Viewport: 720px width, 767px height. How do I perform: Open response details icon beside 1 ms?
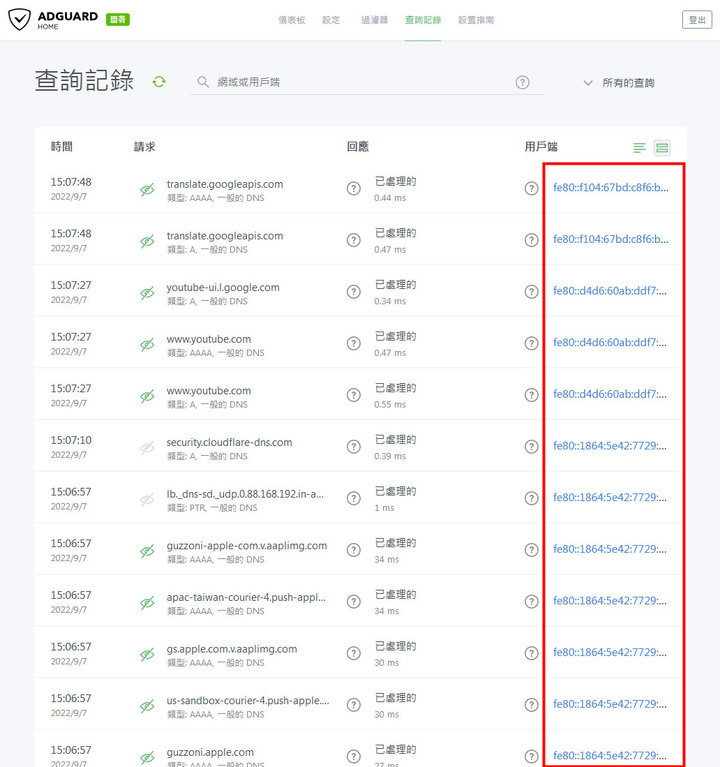coord(354,498)
